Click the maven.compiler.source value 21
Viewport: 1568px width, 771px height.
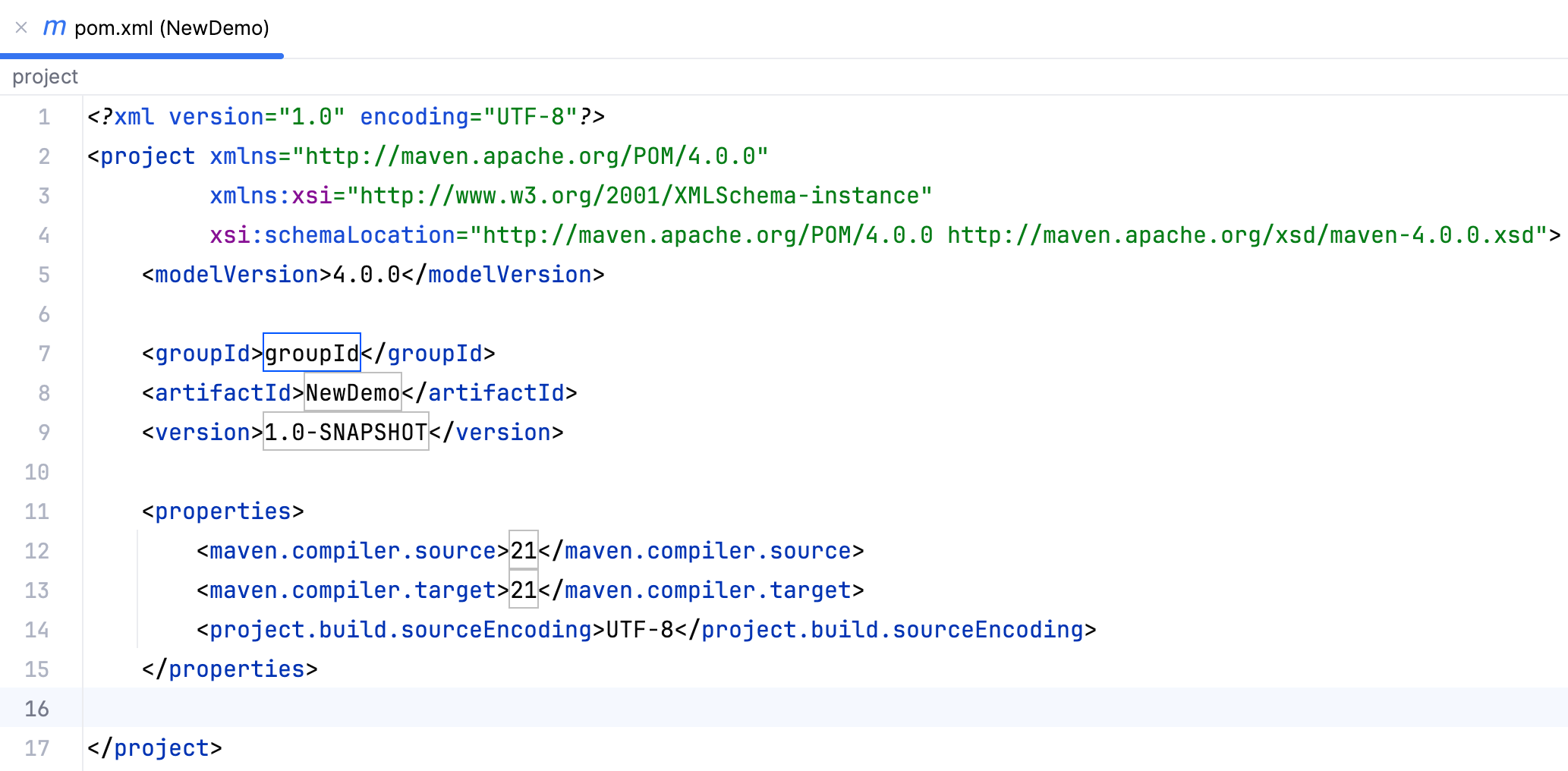523,550
